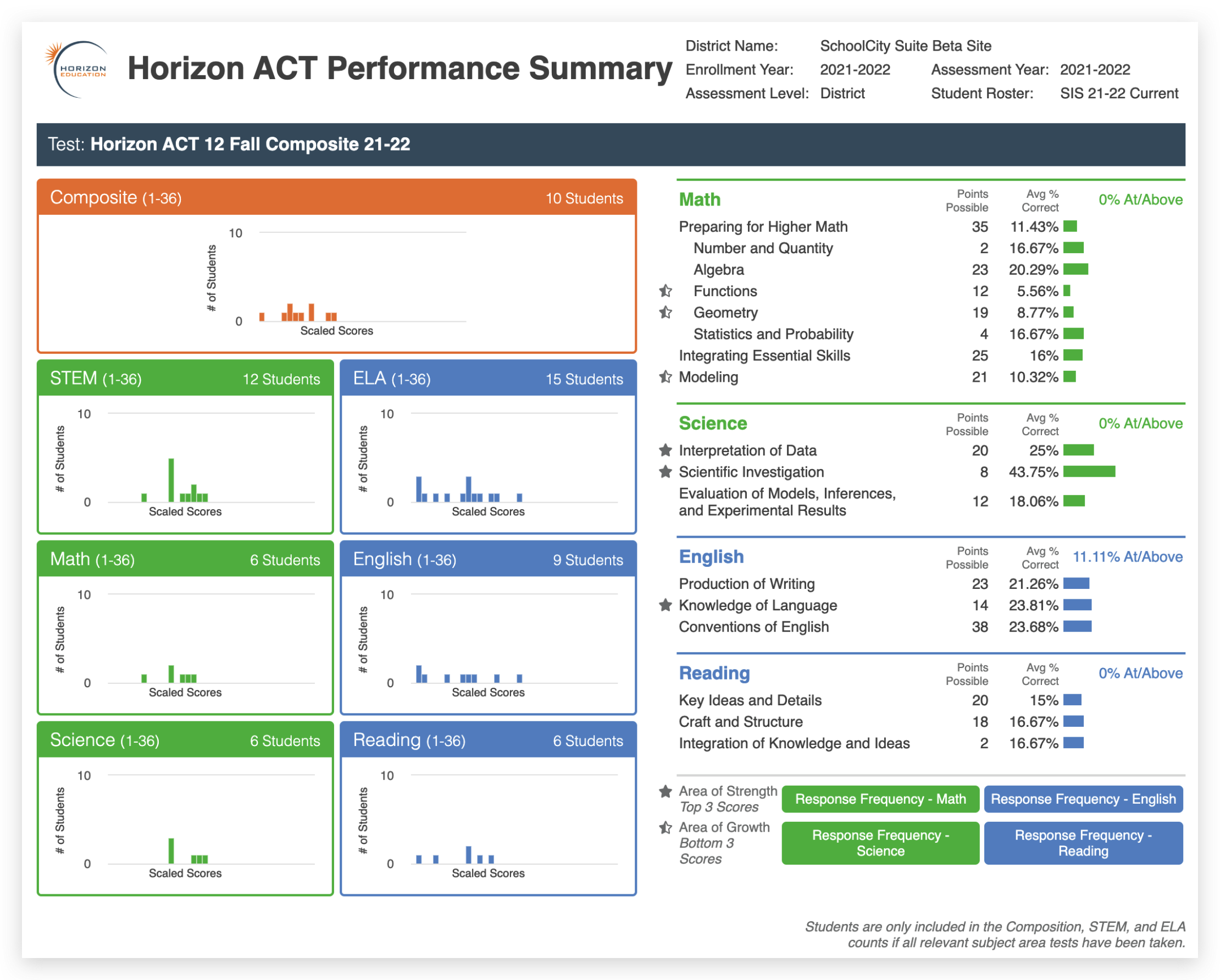Screen dimensions: 1220x980
Task: Open Response Frequency - English report
Action: tap(1083, 799)
